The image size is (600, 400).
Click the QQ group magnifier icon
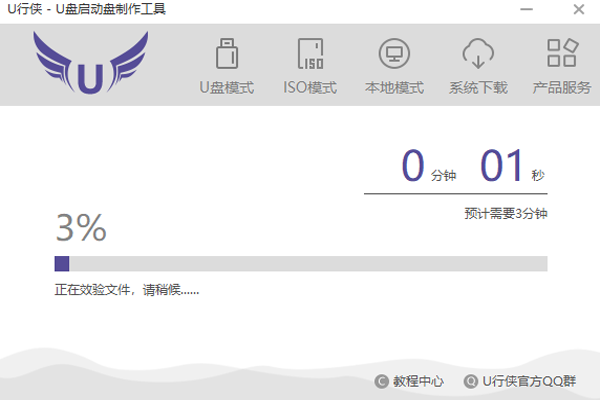coord(470,381)
